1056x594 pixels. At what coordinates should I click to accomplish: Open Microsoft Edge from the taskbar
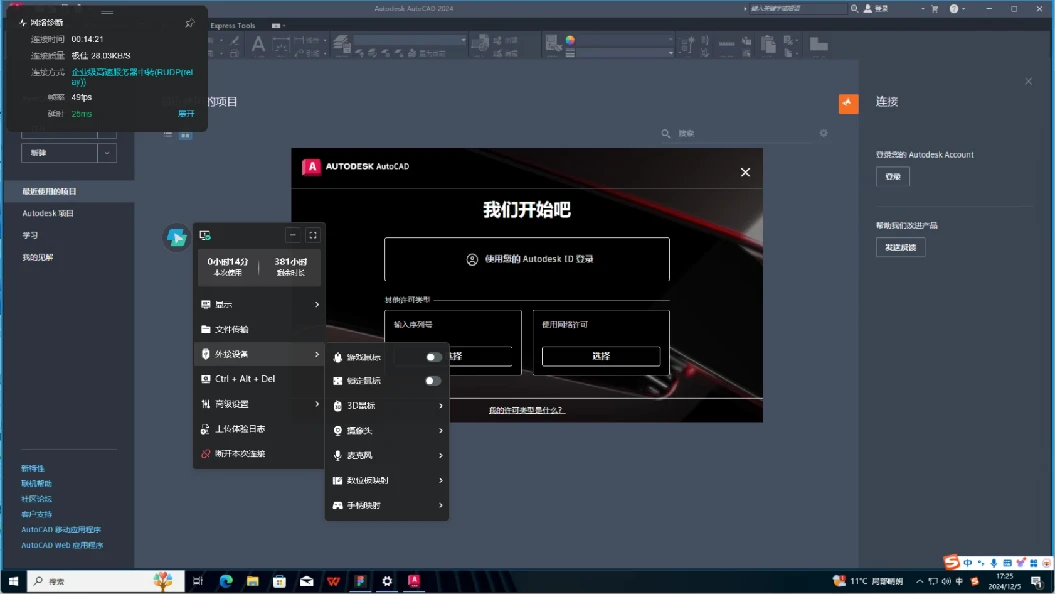coord(226,581)
